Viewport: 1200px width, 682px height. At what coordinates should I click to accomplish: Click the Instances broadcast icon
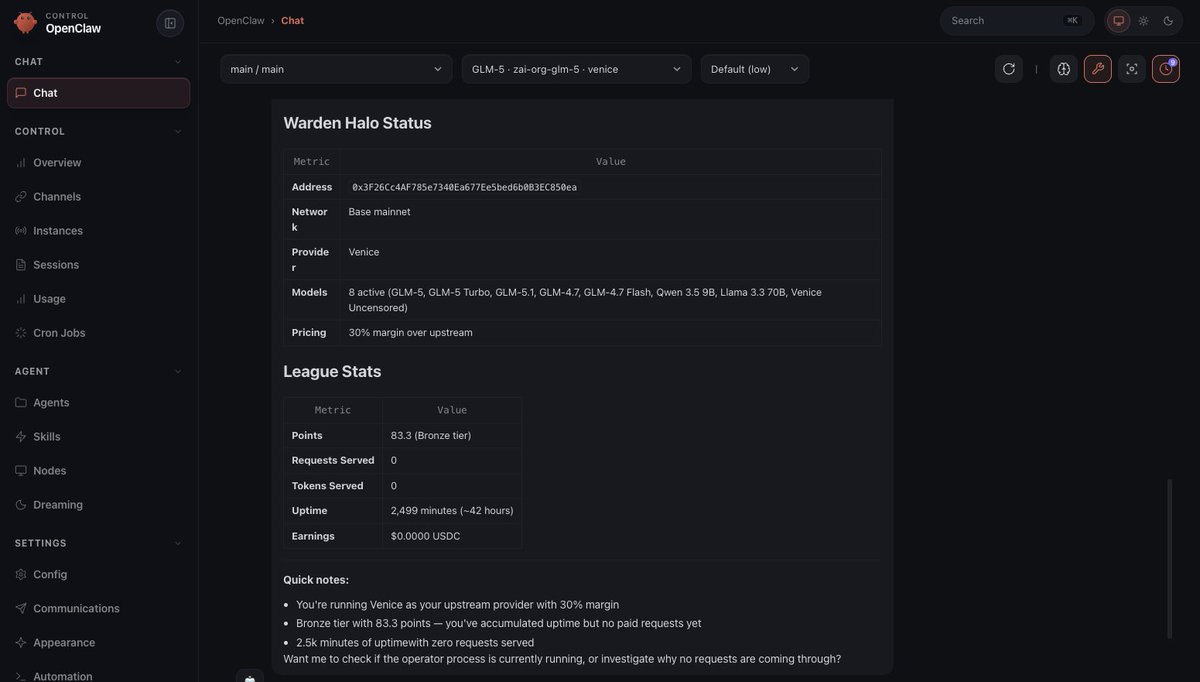[x=21, y=231]
